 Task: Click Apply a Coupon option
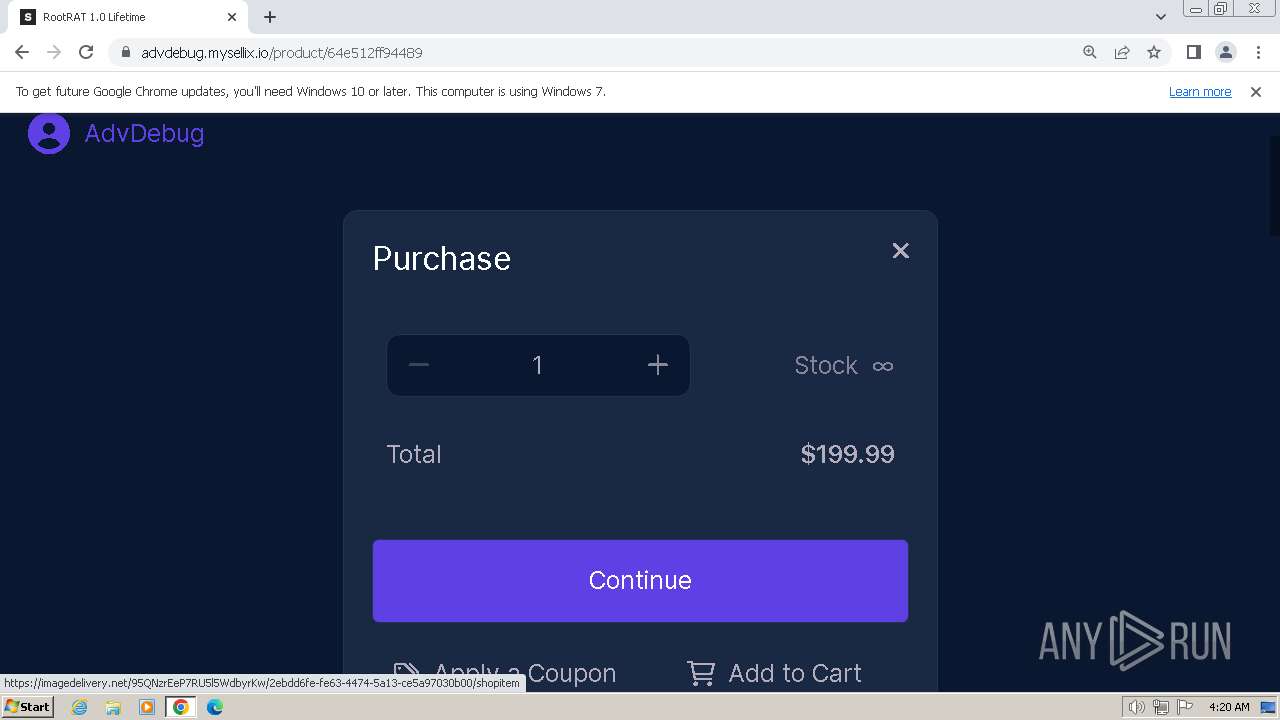tap(505, 673)
